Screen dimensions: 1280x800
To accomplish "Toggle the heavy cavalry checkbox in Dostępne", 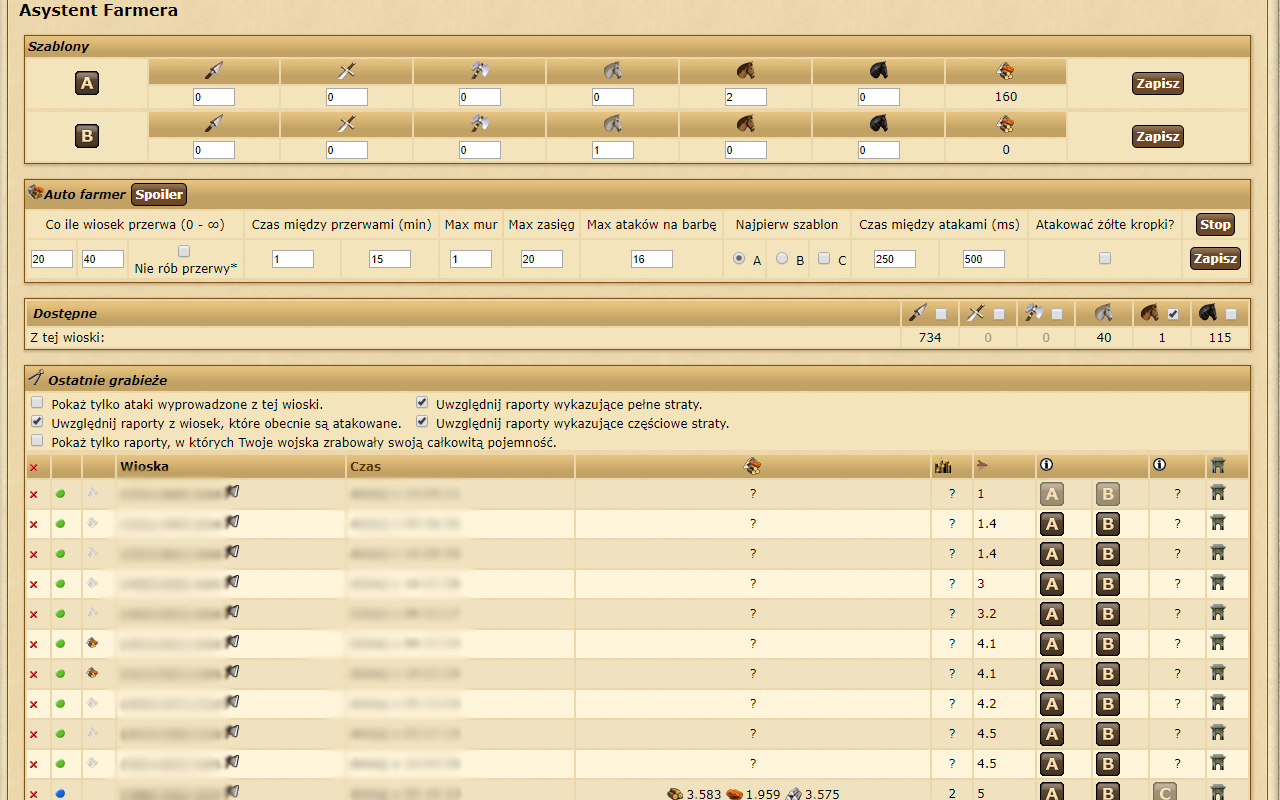I will point(1231,314).
